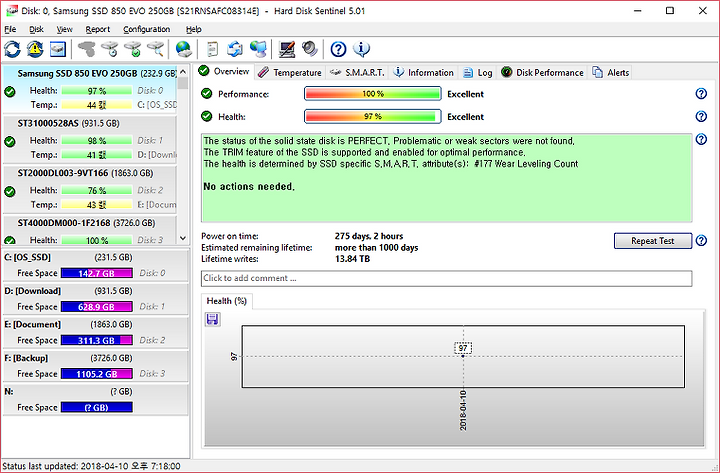Screen dimensions: 720x473
Task: Open the Help menu
Action: pyautogui.click(x=193, y=29)
